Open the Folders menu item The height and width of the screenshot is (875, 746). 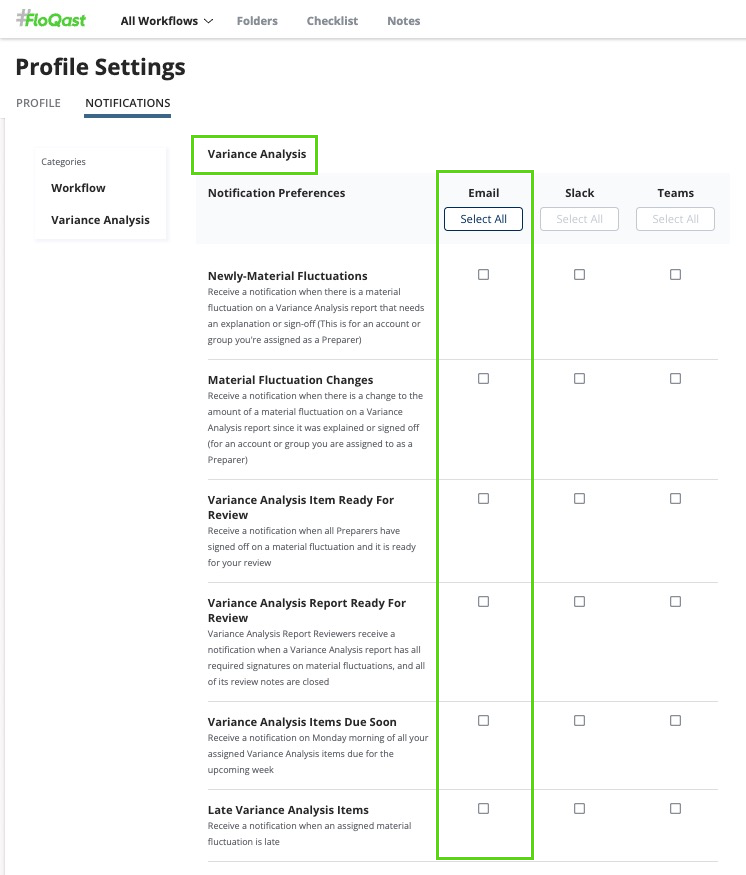coord(257,21)
